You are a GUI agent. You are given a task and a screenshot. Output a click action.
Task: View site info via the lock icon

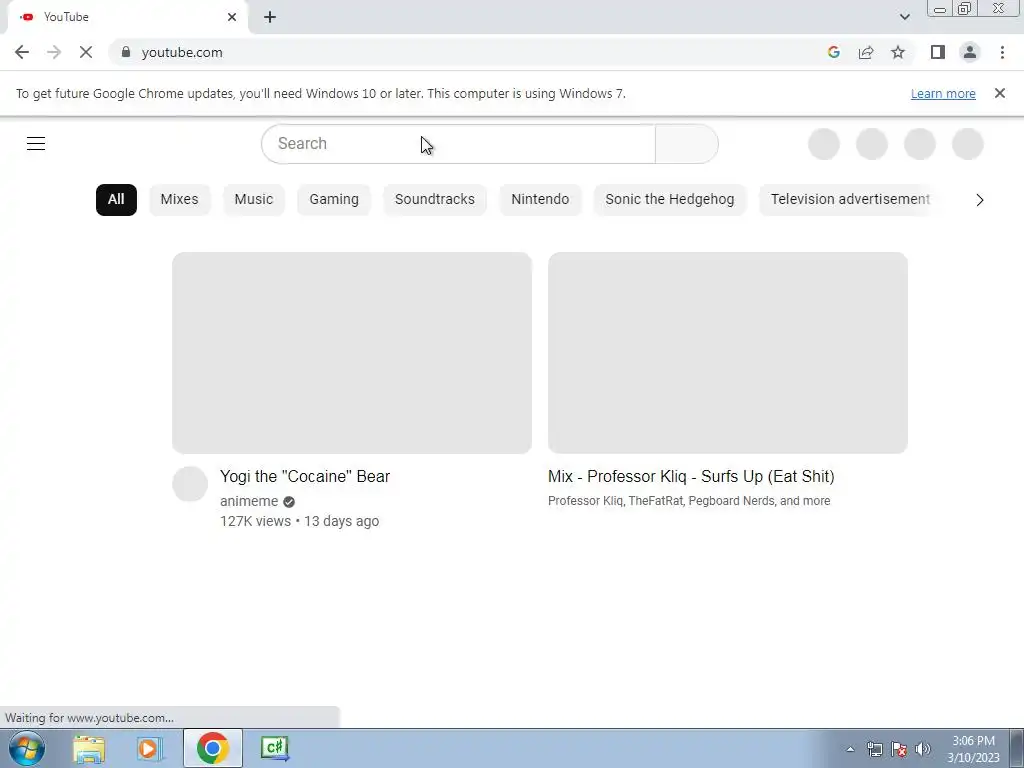126,52
